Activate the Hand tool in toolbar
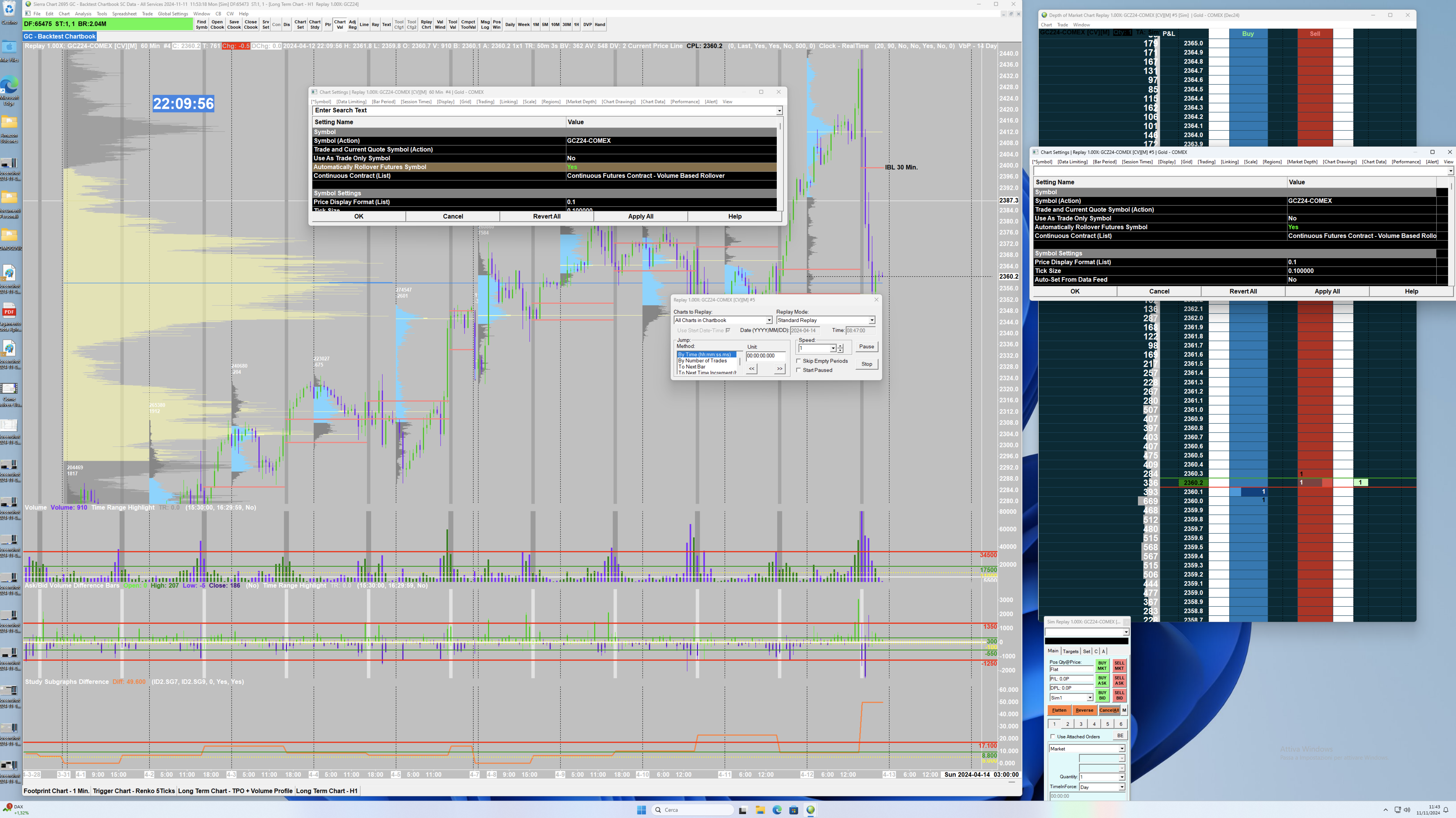The image size is (1456, 818). click(x=600, y=24)
